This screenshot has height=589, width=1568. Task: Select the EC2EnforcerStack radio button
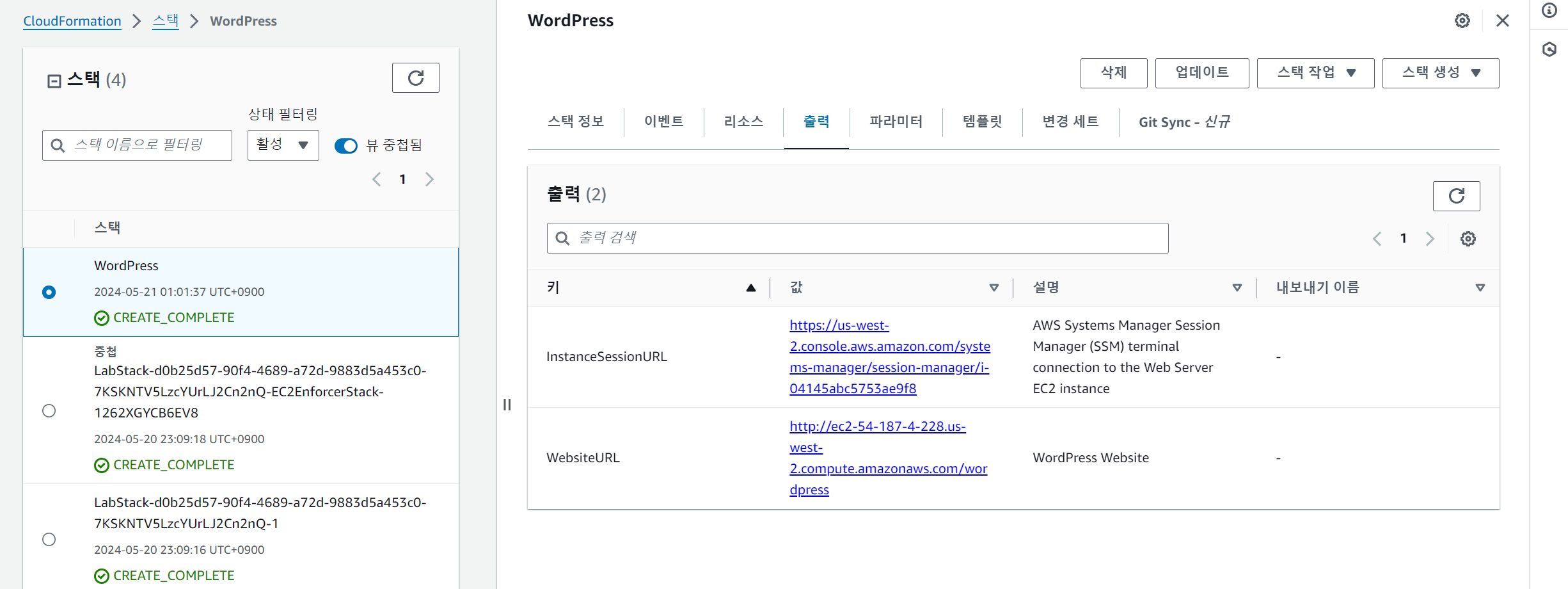coord(49,410)
